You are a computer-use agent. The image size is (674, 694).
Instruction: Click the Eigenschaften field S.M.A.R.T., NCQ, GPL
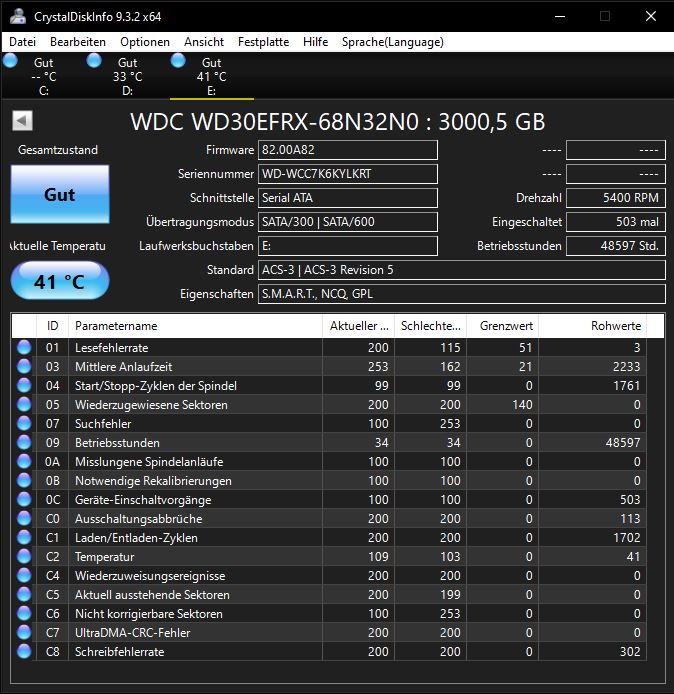pos(462,294)
